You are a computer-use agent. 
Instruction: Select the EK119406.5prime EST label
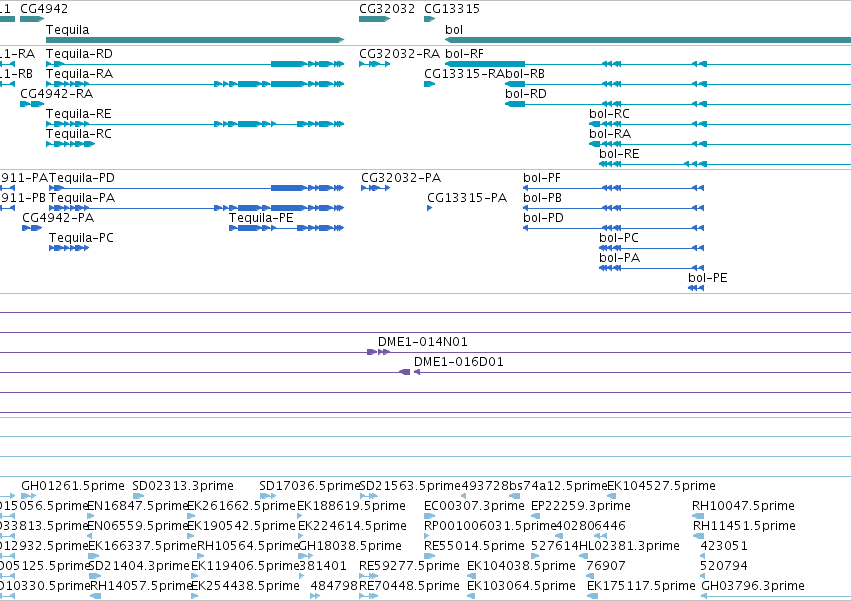pyautogui.click(x=245, y=566)
